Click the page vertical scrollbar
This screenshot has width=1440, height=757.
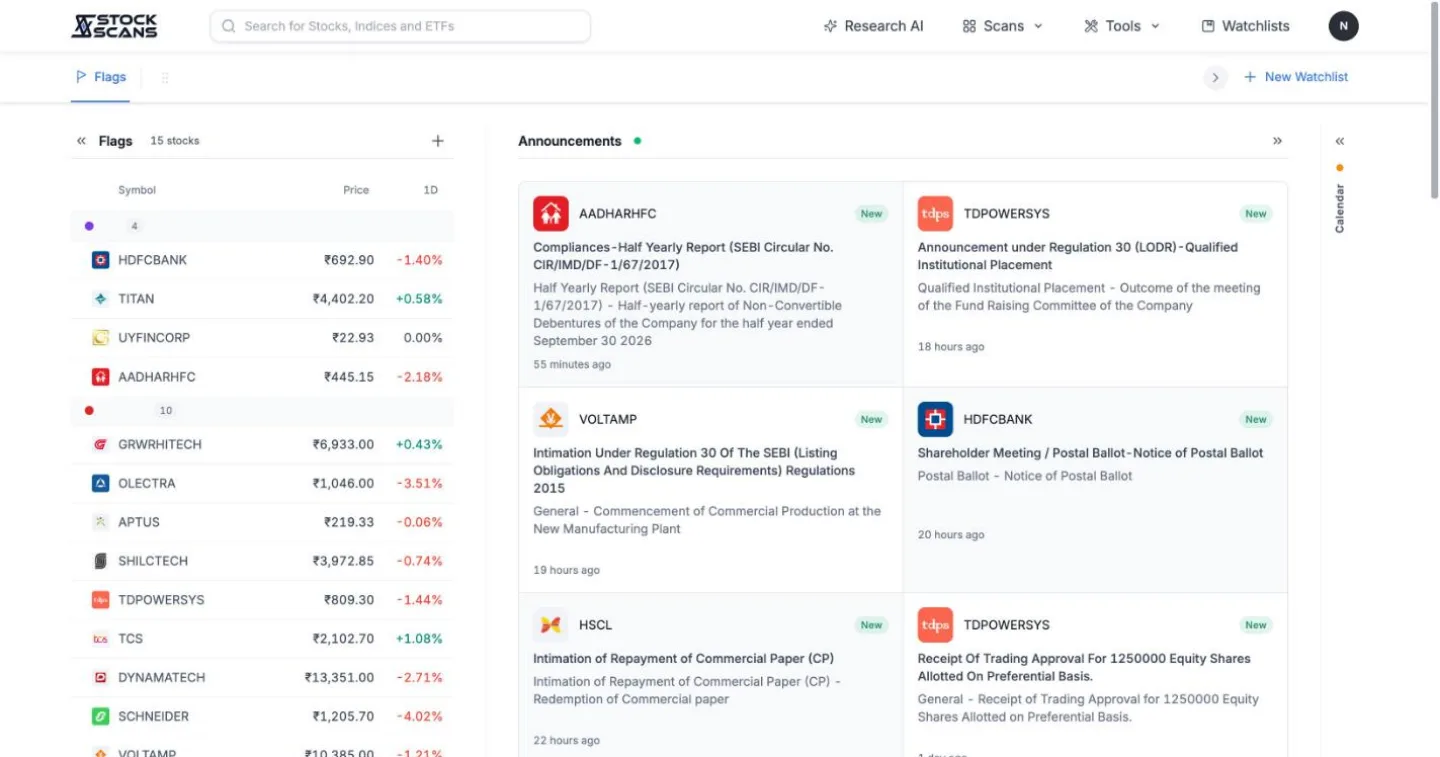coord(1434,100)
